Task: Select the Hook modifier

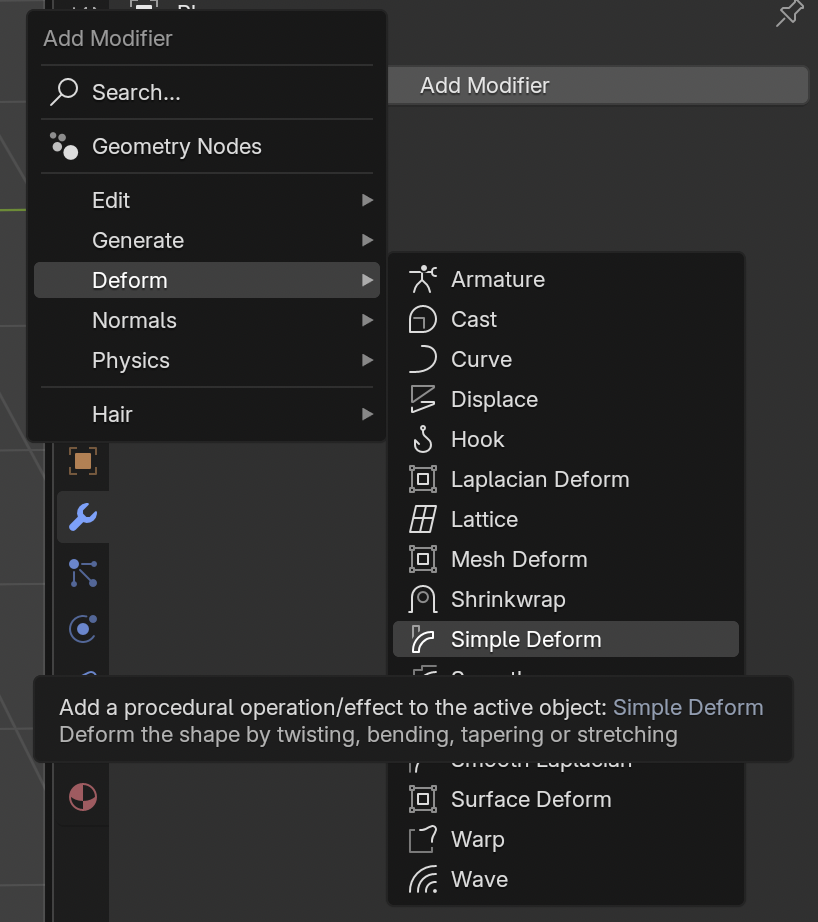Action: pos(477,440)
